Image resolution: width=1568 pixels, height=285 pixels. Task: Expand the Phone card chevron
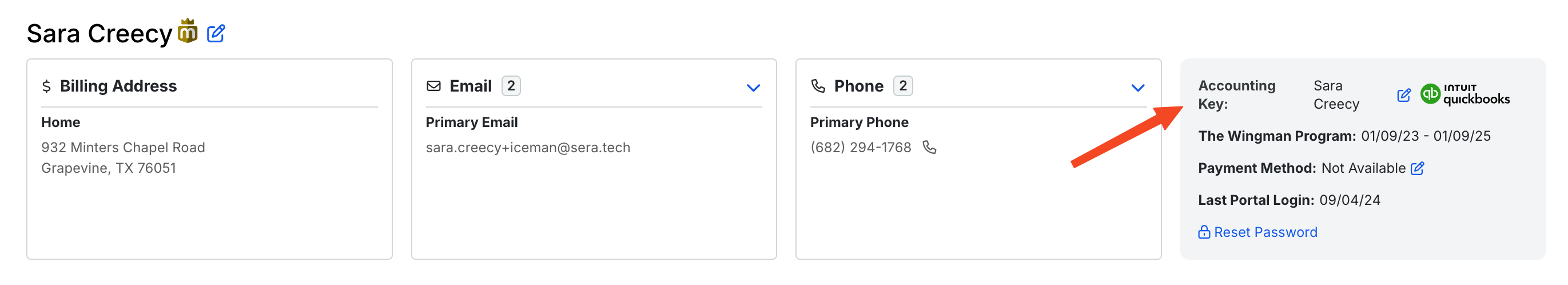tap(1137, 88)
